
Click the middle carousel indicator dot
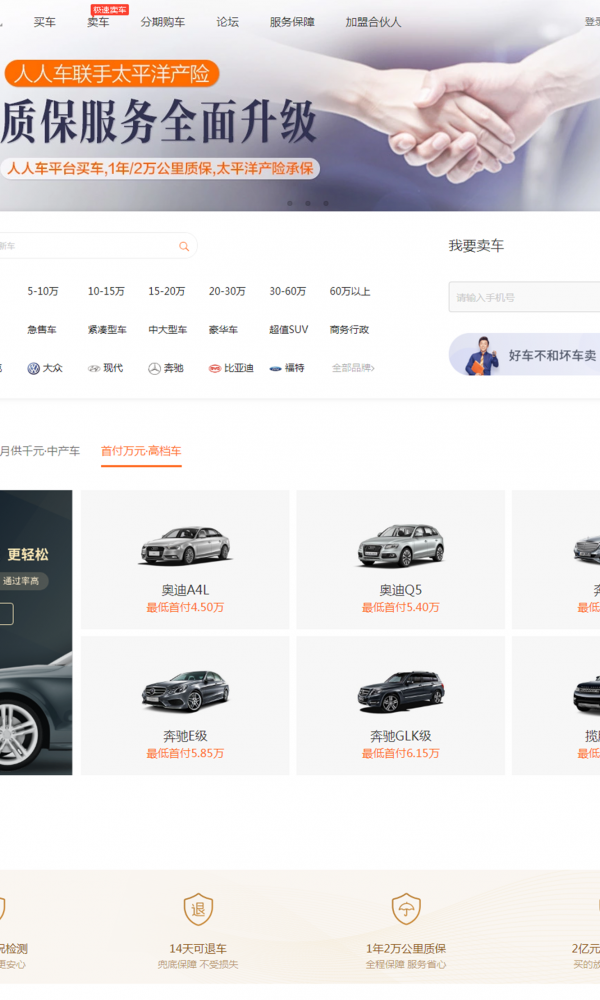tap(307, 203)
